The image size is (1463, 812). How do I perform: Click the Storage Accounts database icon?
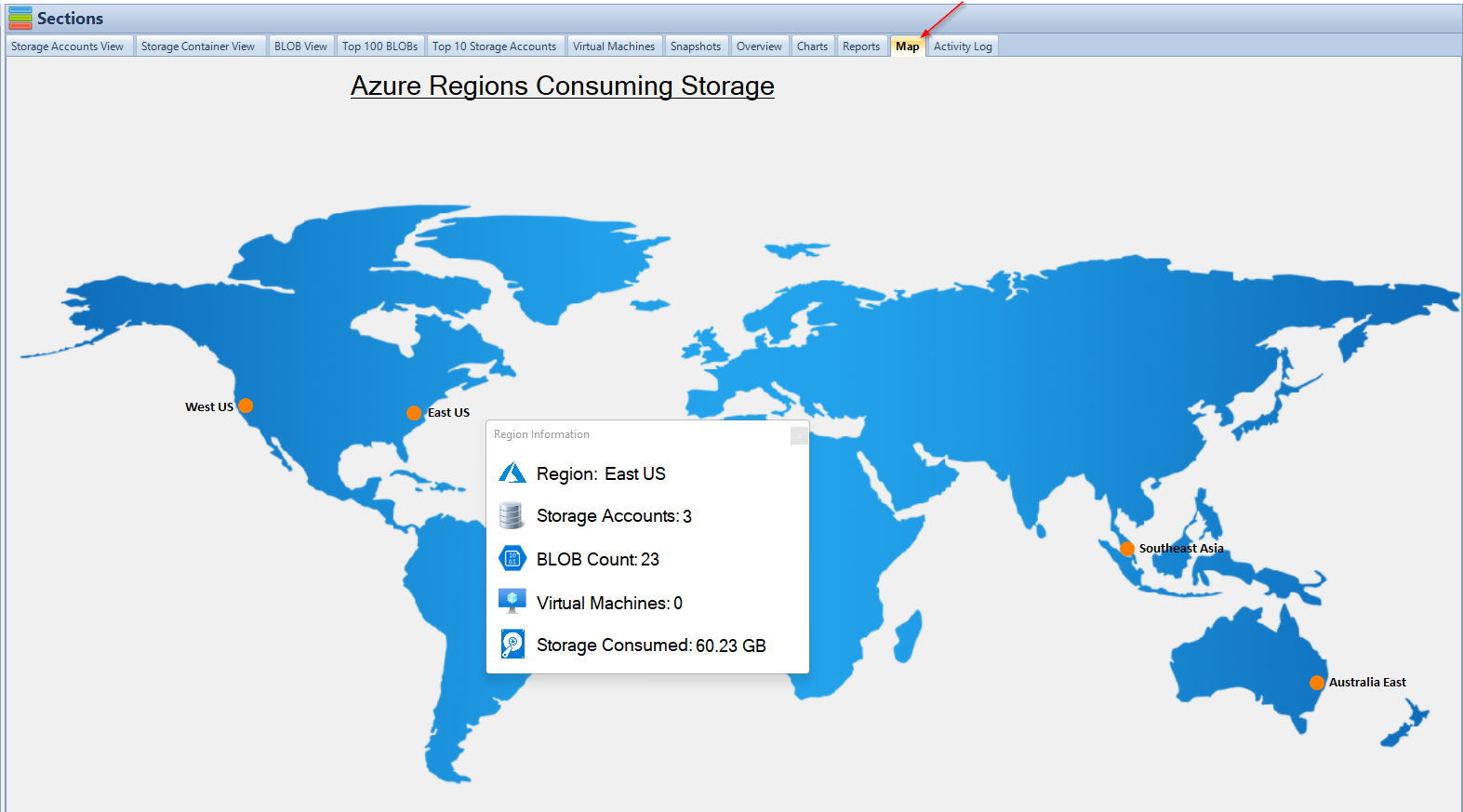pos(511,515)
